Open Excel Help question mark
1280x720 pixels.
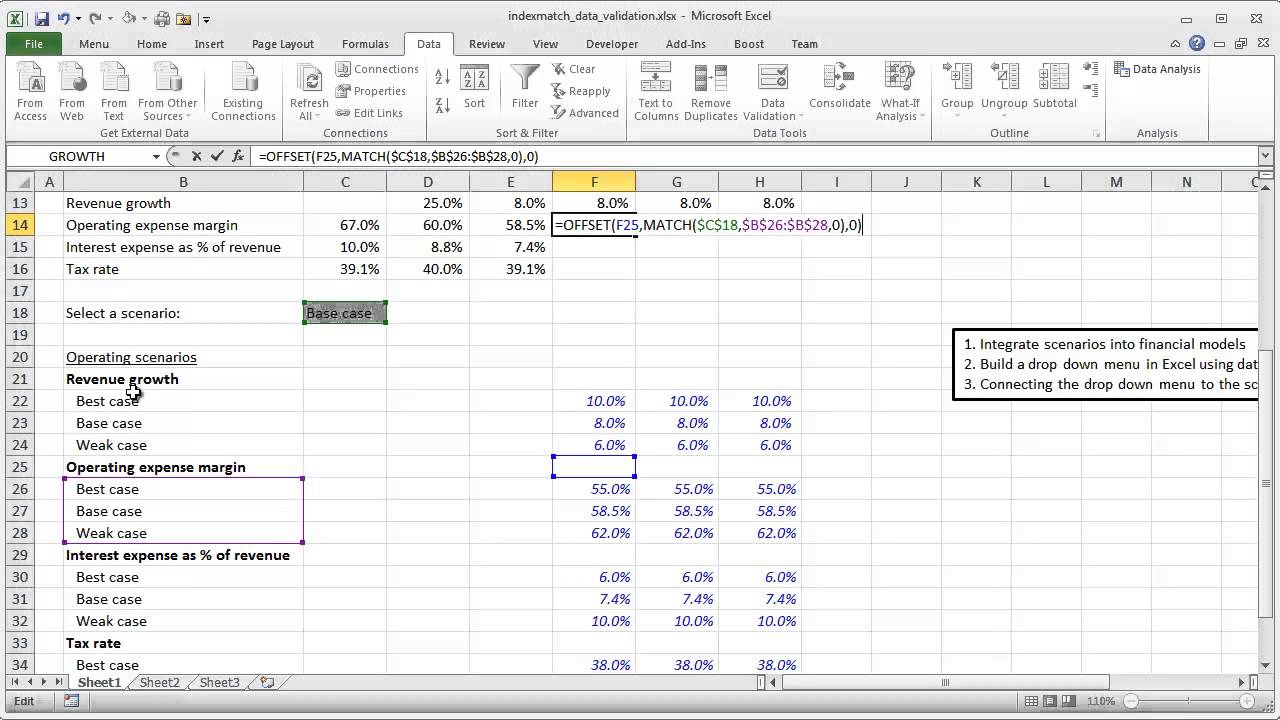click(1197, 44)
